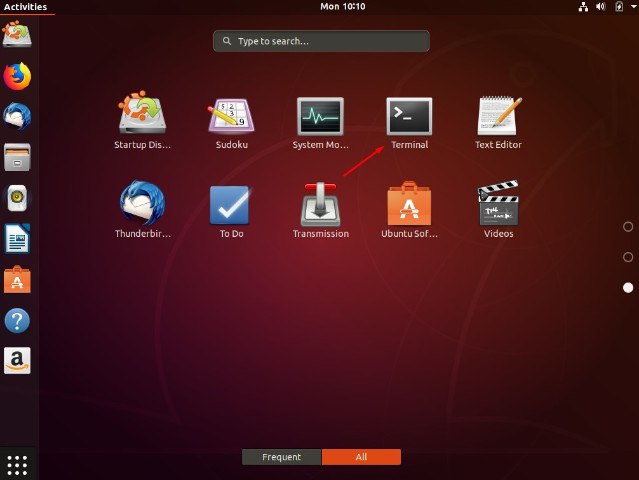
Task: Open the clock calendar dropdown
Action: point(343,6)
